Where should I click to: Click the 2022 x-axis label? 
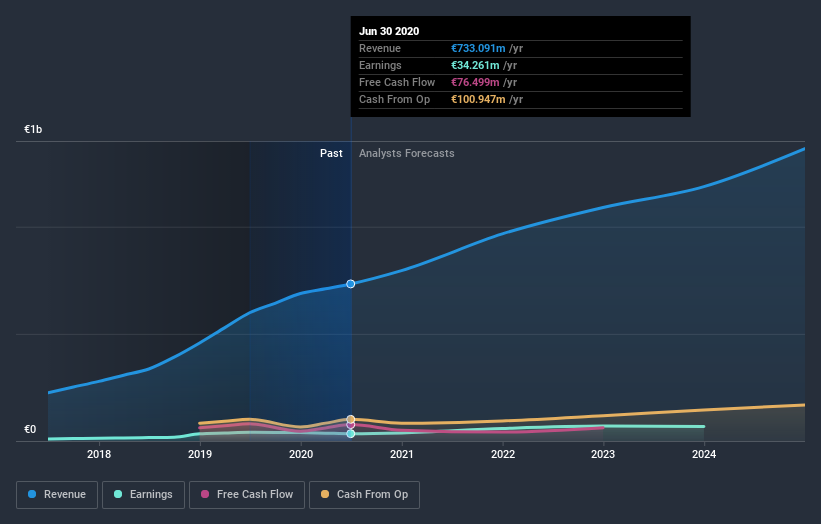tap(503, 454)
